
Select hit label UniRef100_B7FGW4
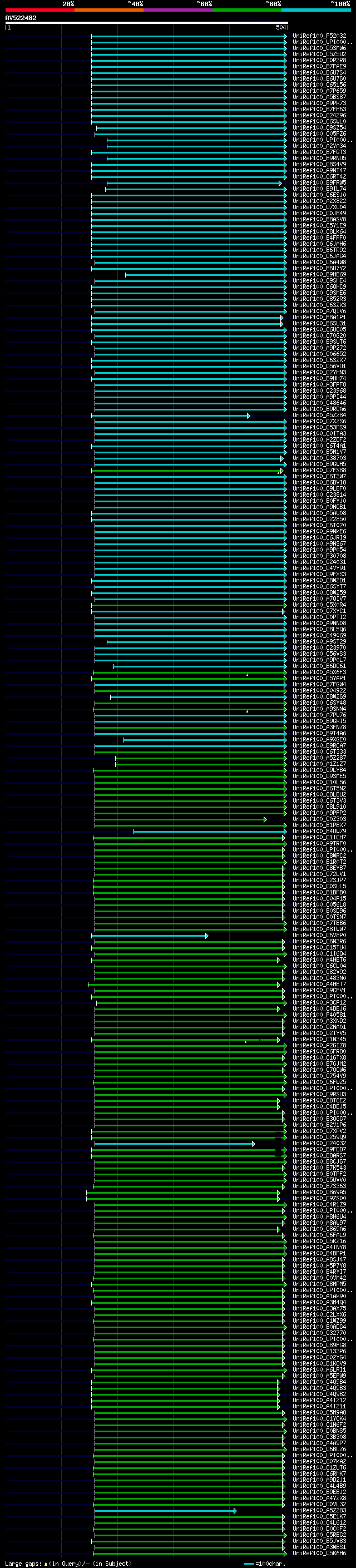319,684
